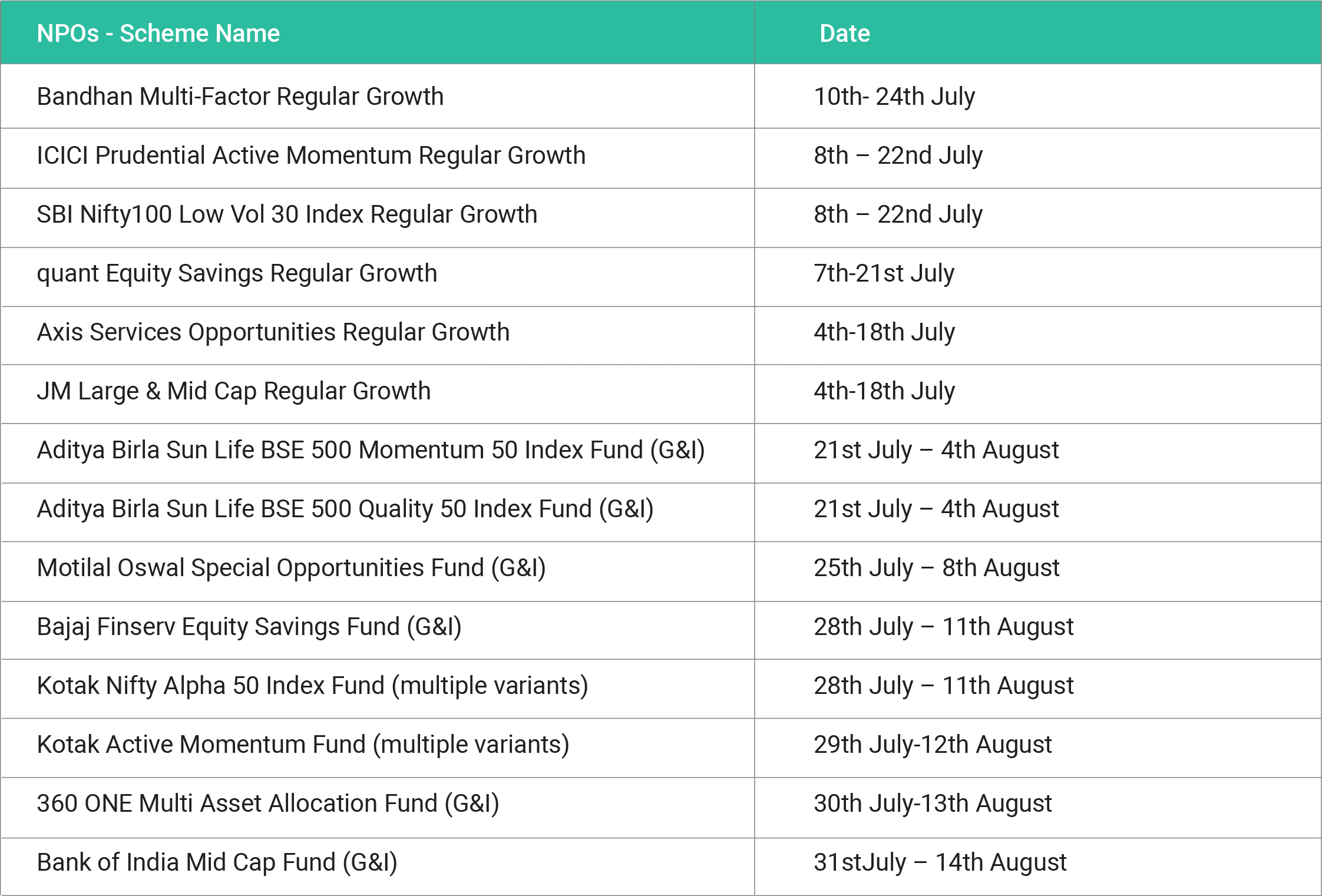Click quant Equity Savings Regular Growth

(237, 273)
